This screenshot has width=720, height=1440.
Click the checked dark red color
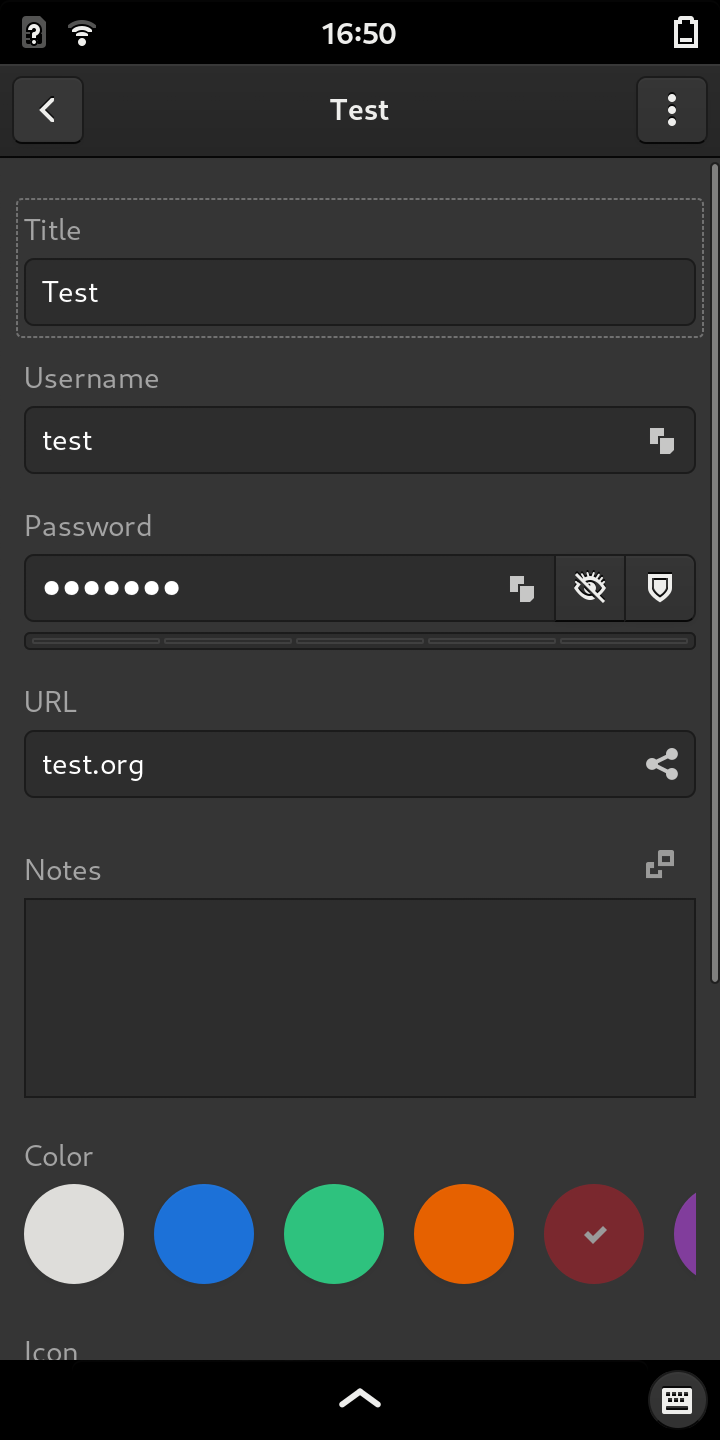click(x=594, y=1234)
